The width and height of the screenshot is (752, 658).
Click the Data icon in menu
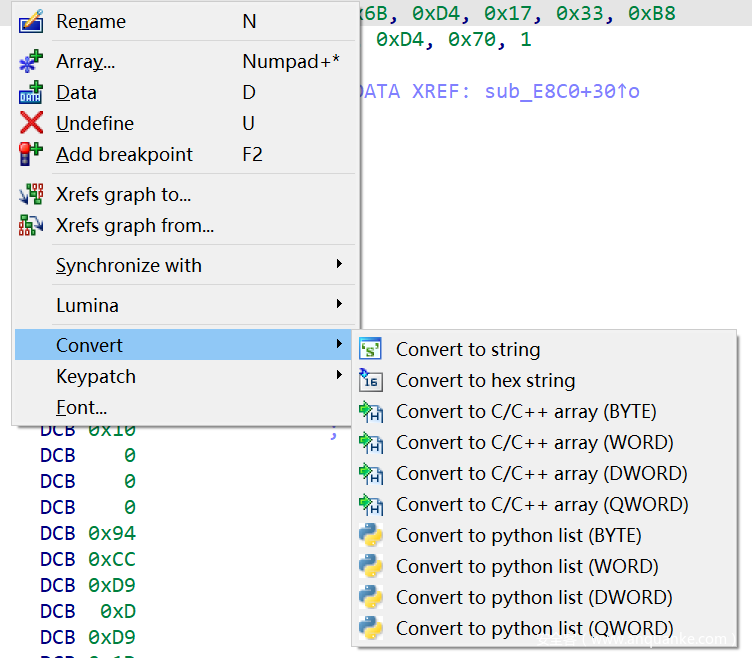coord(31,93)
